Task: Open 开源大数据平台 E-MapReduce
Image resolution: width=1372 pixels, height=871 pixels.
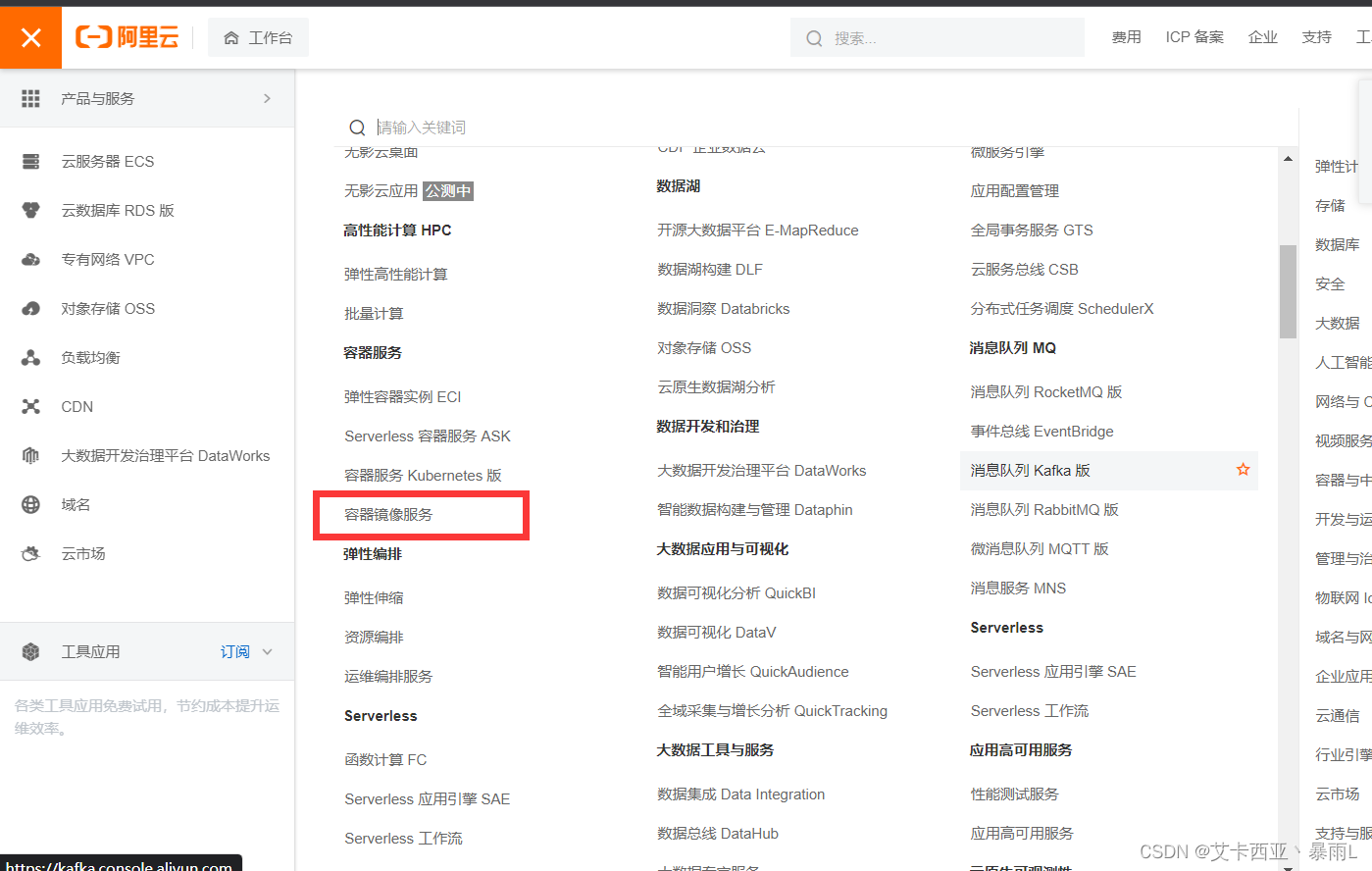Action: point(757,230)
